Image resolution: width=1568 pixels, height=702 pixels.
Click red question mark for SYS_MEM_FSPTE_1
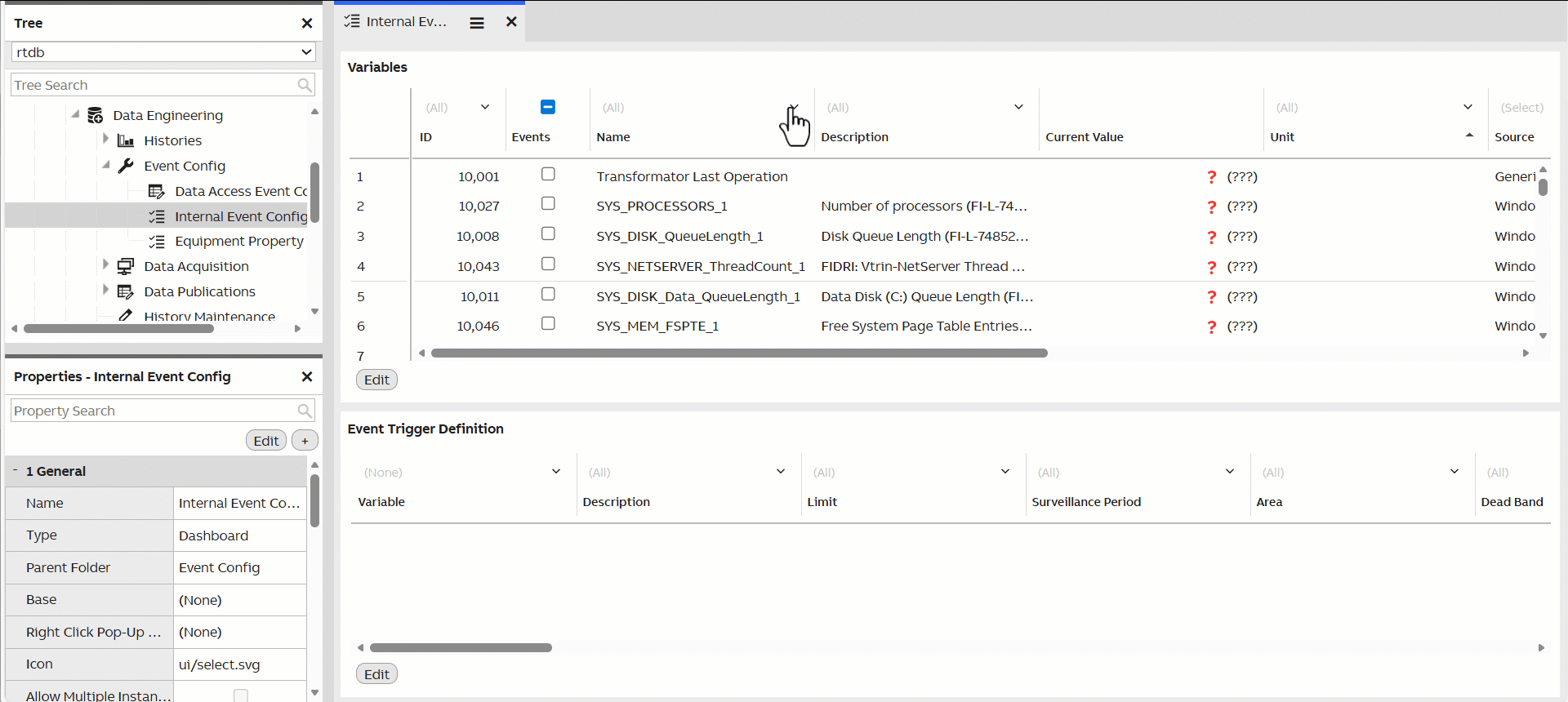pos(1212,327)
